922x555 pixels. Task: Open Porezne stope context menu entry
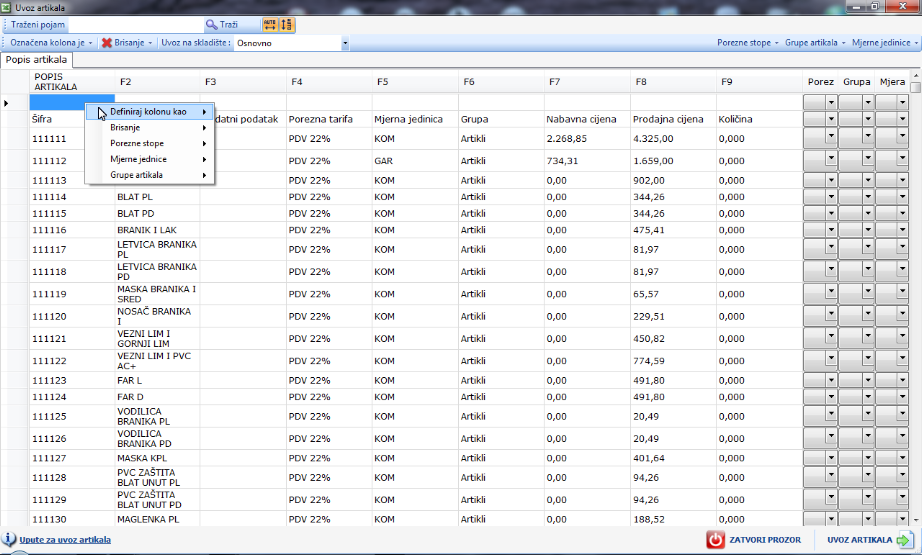[150, 143]
